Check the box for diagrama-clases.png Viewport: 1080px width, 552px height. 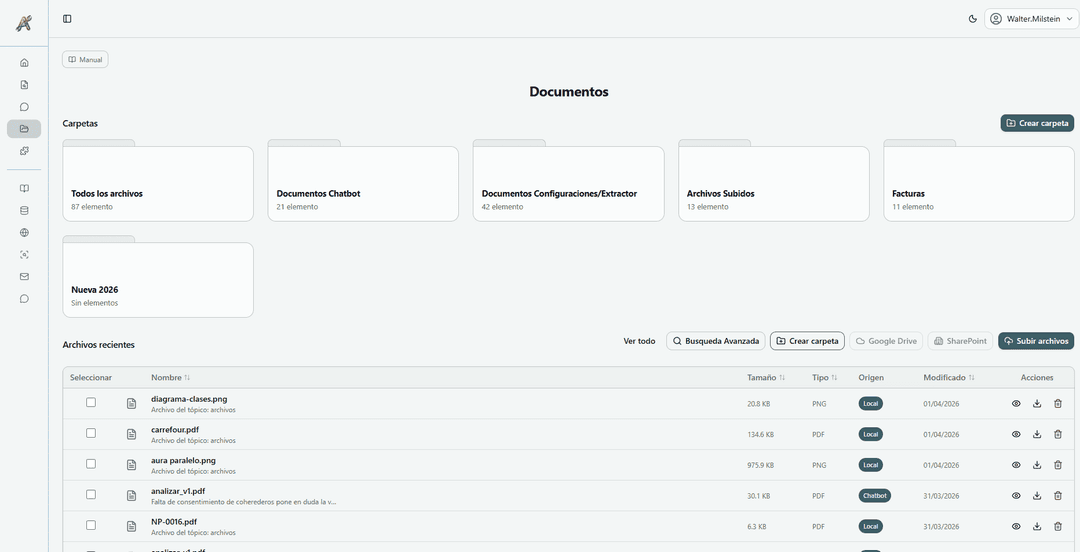coord(91,402)
